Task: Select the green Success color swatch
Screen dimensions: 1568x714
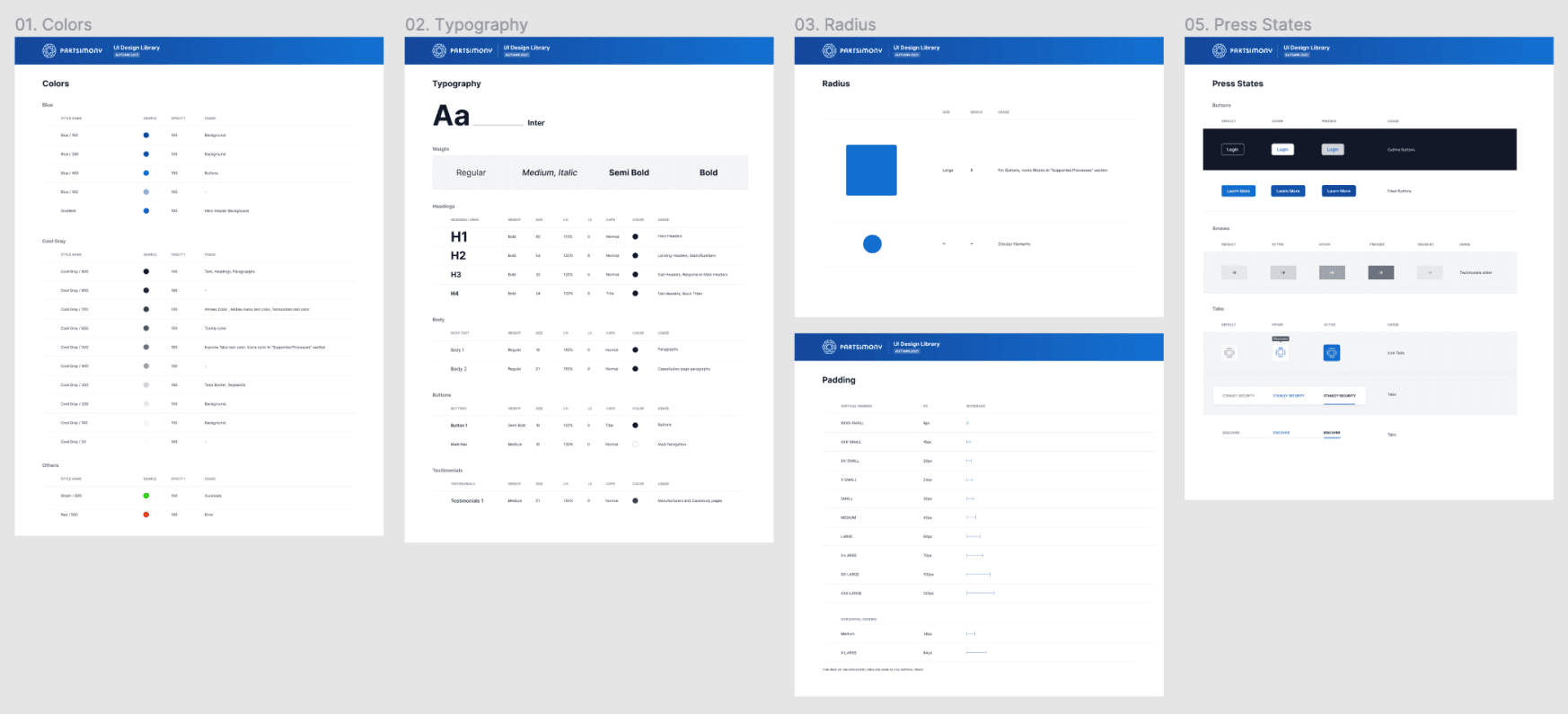Action: point(146,496)
